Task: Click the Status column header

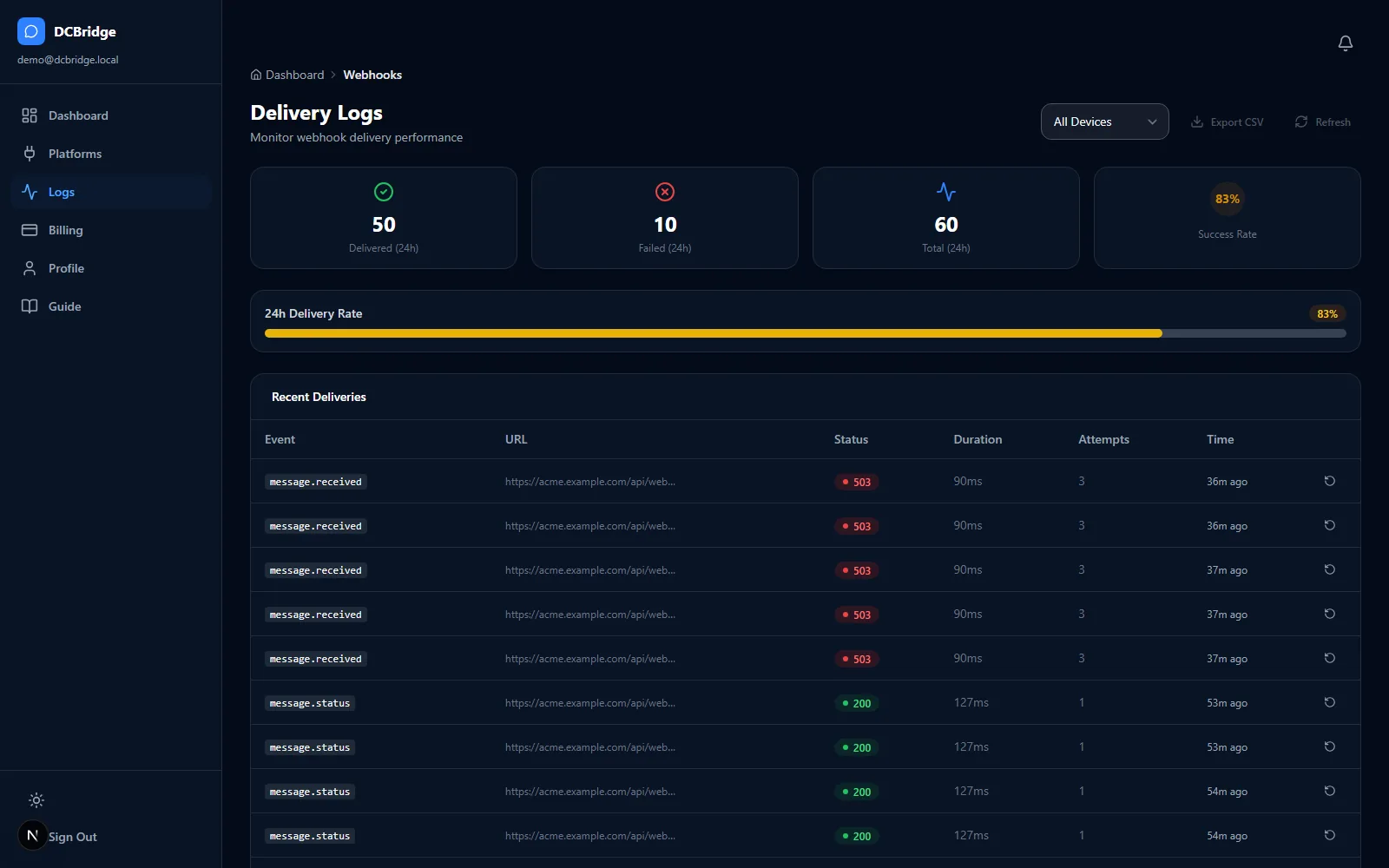Action: [851, 439]
